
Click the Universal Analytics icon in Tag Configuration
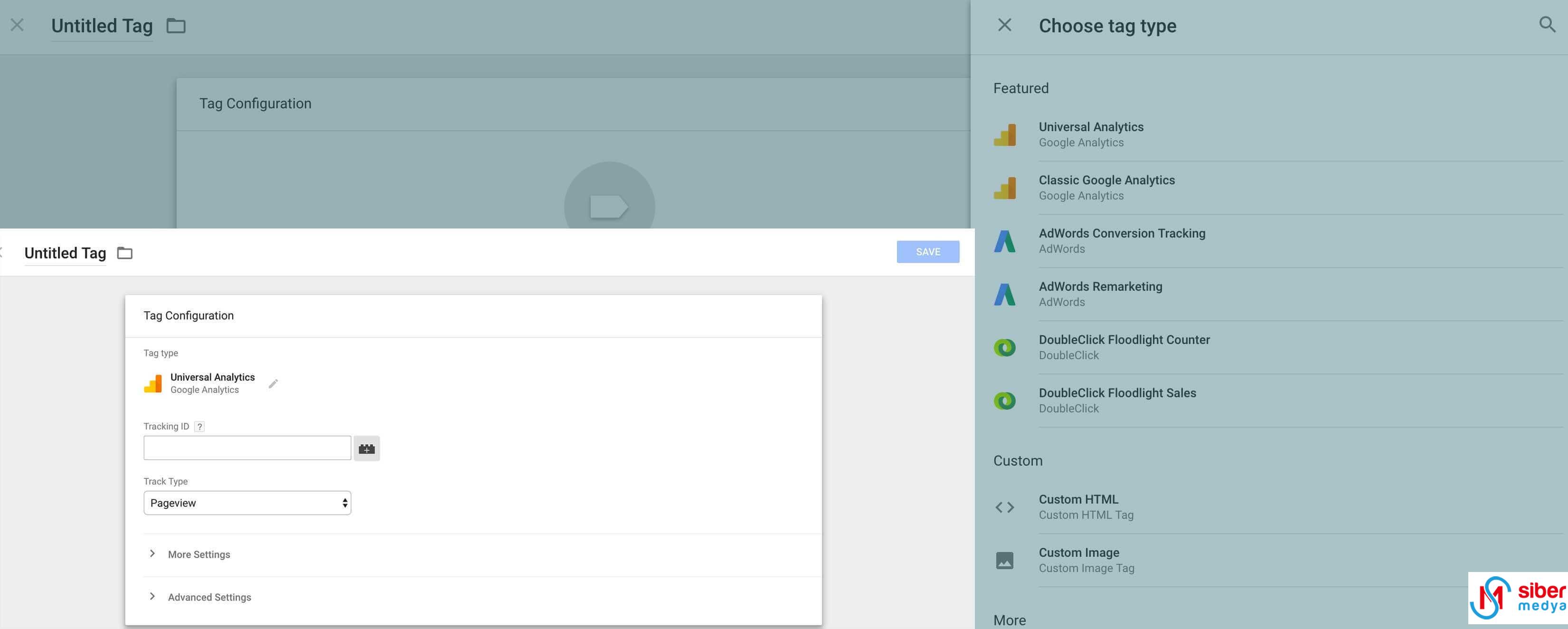[153, 383]
